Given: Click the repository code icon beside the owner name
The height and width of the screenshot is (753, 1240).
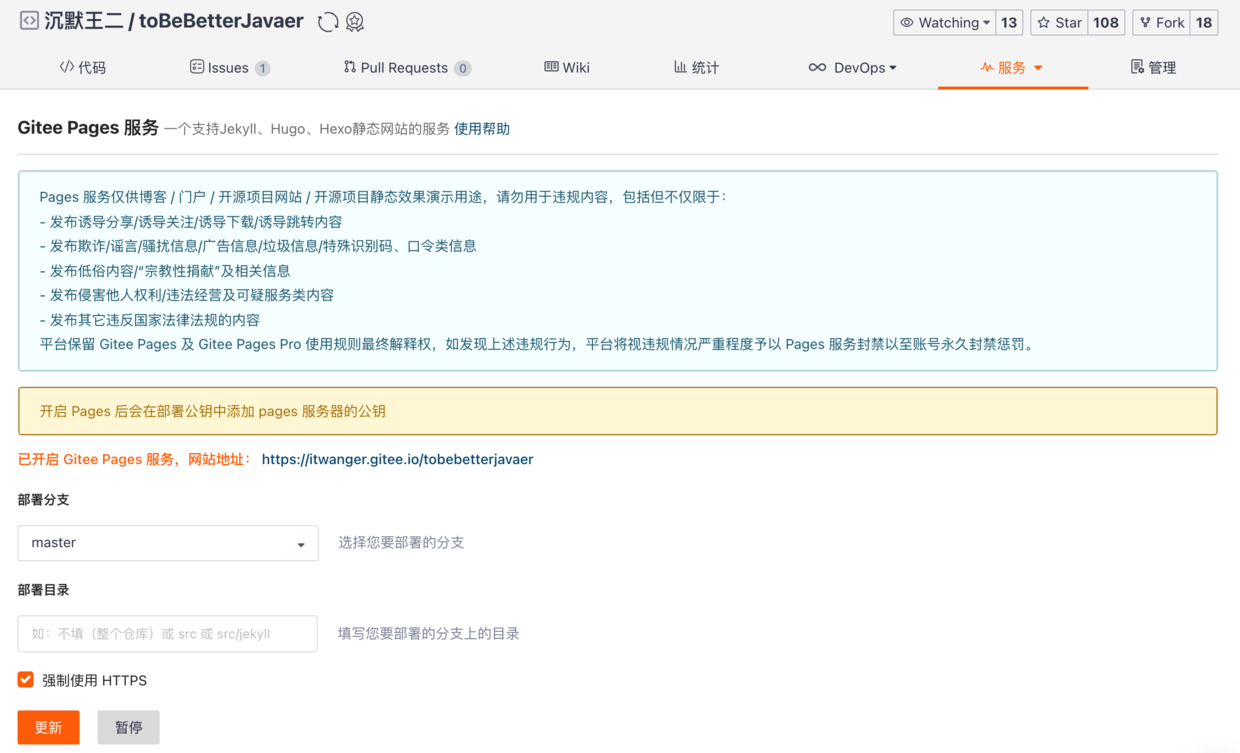Looking at the screenshot, I should coord(29,21).
